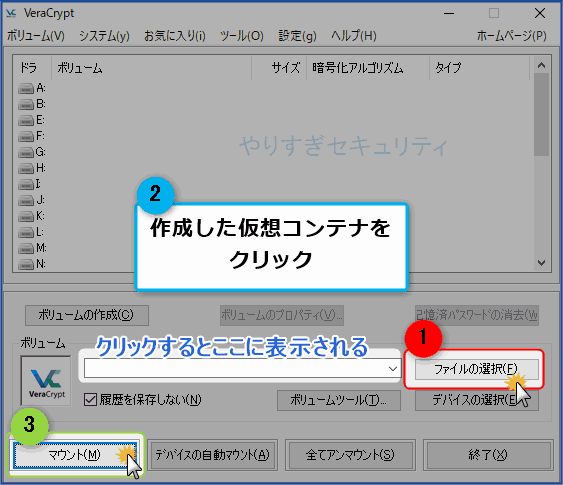Open the 設定(g) menu

click(x=298, y=36)
